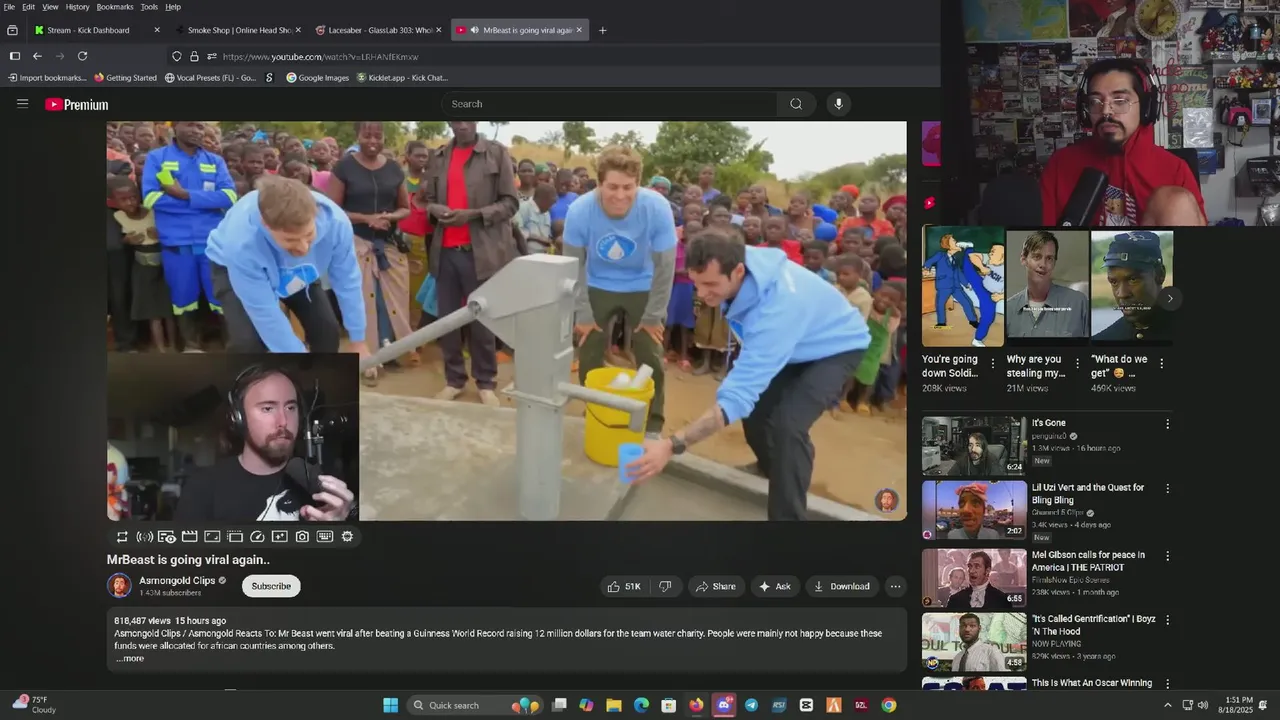Open 'It's Called Gentrification' Boyz video
Screen dimensions: 1280x720
[x=1093, y=625]
